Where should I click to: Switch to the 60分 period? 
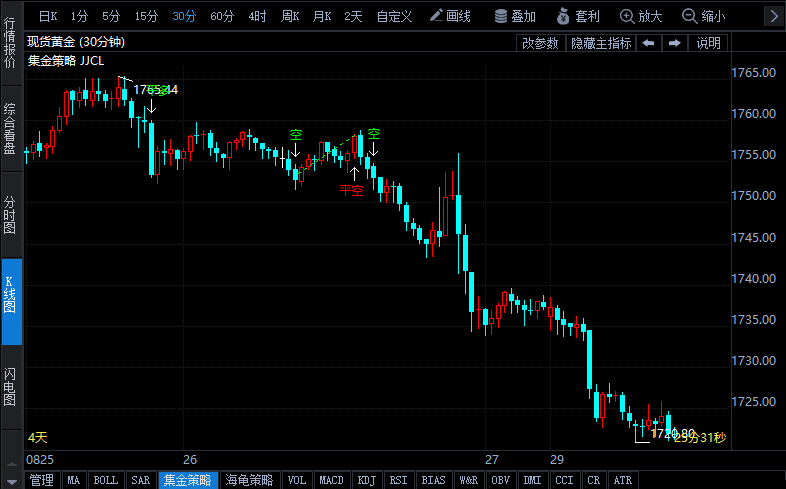(222, 17)
